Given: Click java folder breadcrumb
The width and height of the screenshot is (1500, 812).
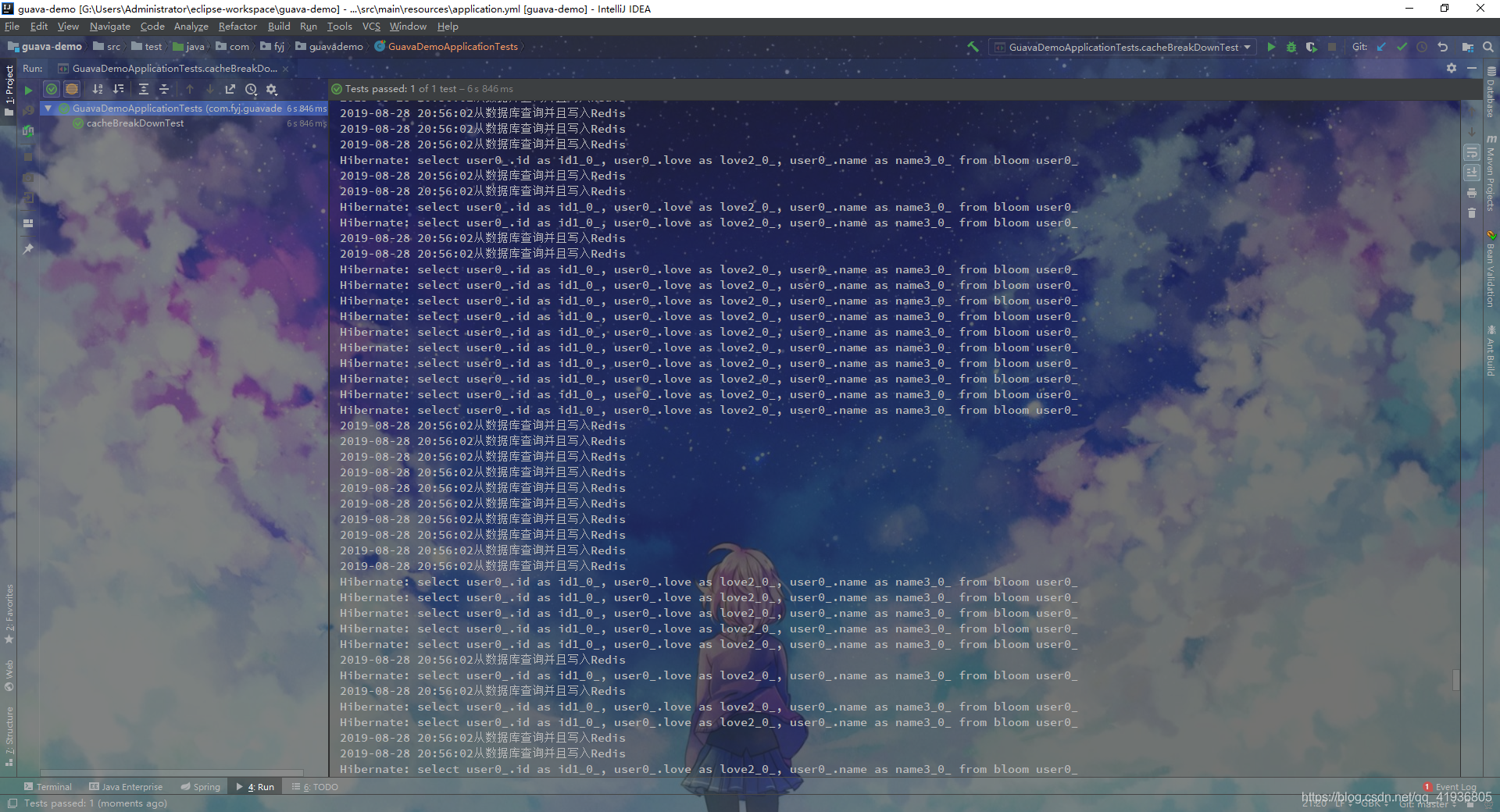Looking at the screenshot, I should tap(188, 47).
